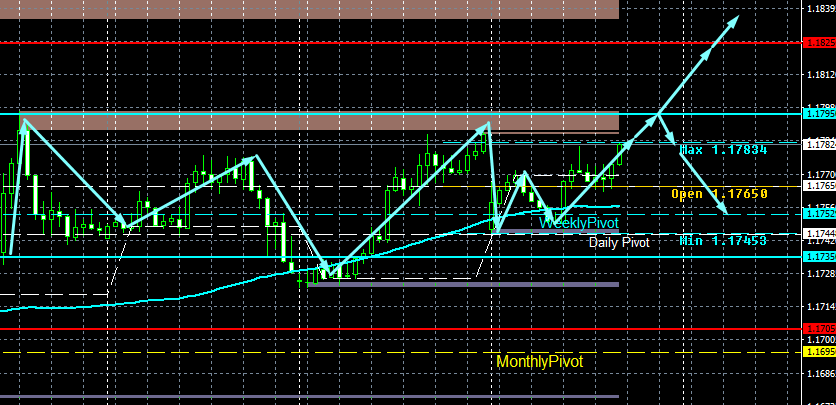Click the yellow 1.1695 price tag
Screen dimensions: 836x405
click(820, 352)
